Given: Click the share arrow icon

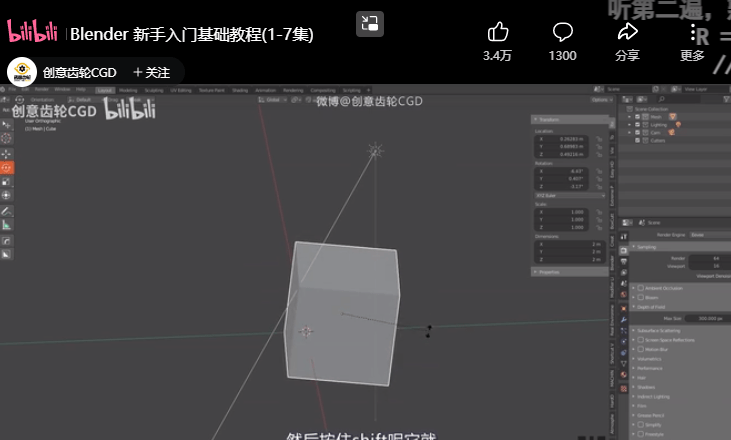Looking at the screenshot, I should [627, 32].
